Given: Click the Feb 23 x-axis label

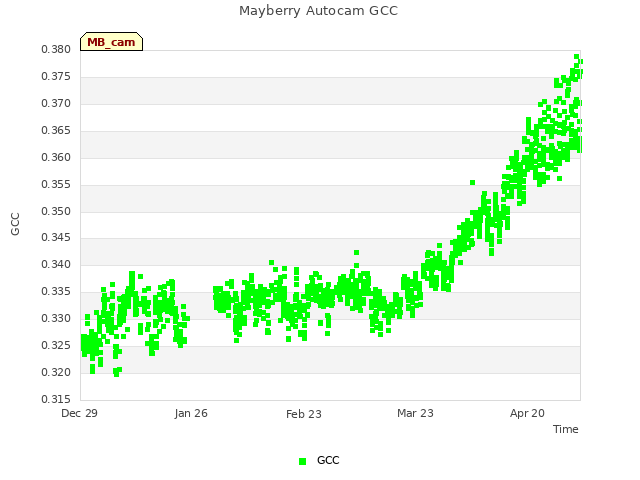Looking at the screenshot, I should [304, 414].
